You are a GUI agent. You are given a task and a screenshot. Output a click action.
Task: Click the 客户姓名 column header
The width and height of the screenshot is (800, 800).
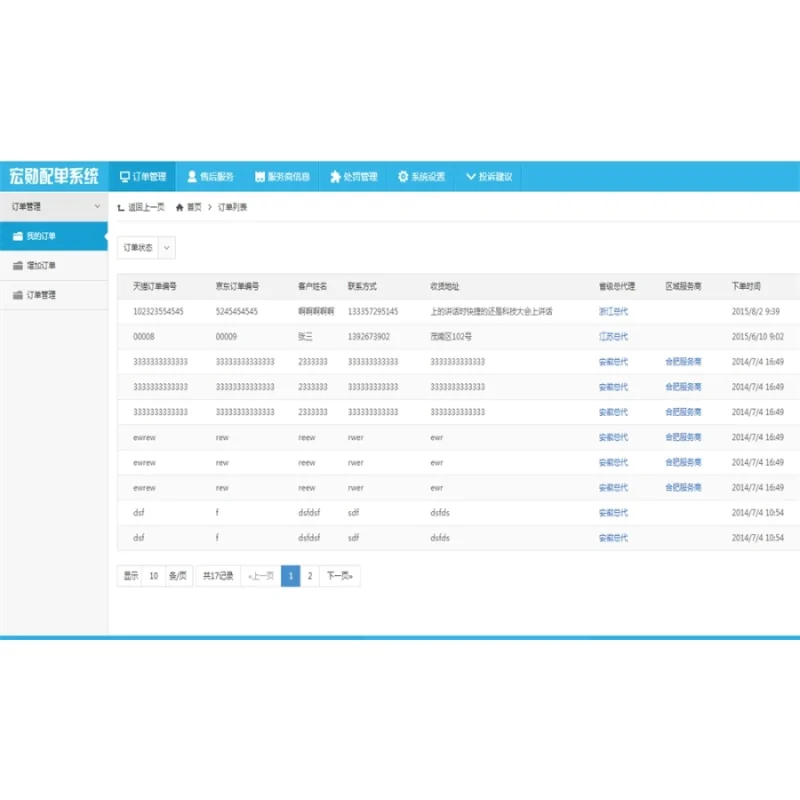(x=312, y=286)
